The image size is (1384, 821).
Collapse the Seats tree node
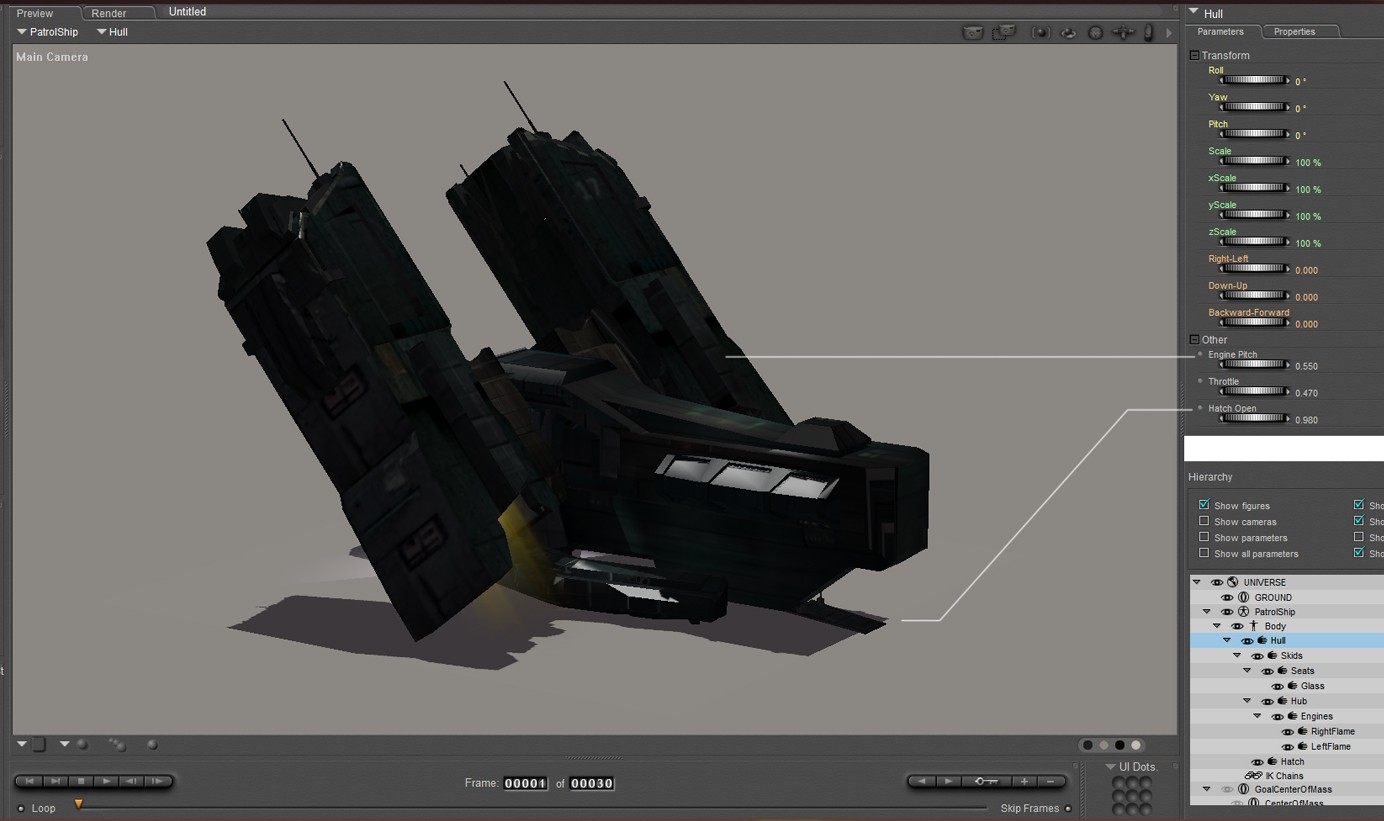click(x=1247, y=671)
